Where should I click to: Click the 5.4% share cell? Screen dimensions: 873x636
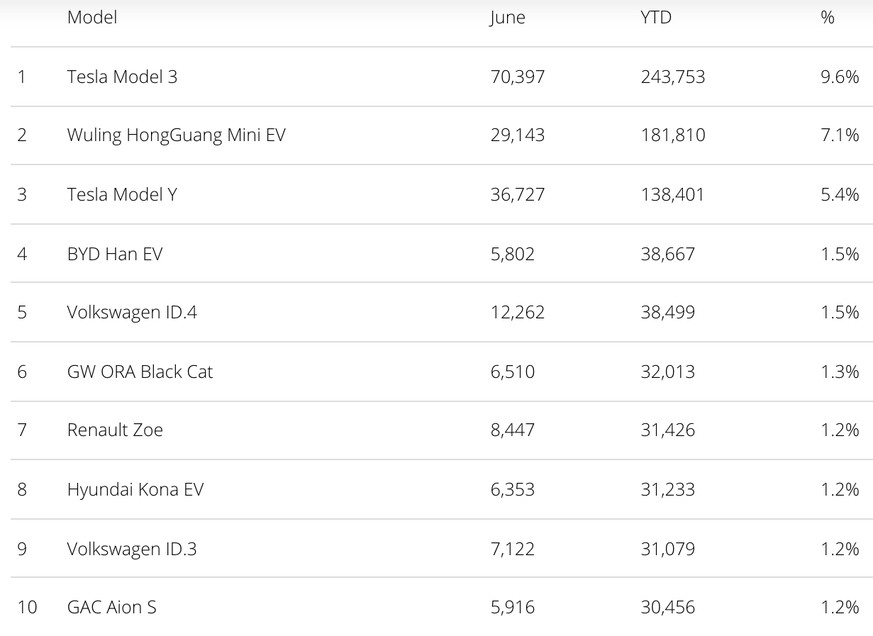[x=840, y=194]
